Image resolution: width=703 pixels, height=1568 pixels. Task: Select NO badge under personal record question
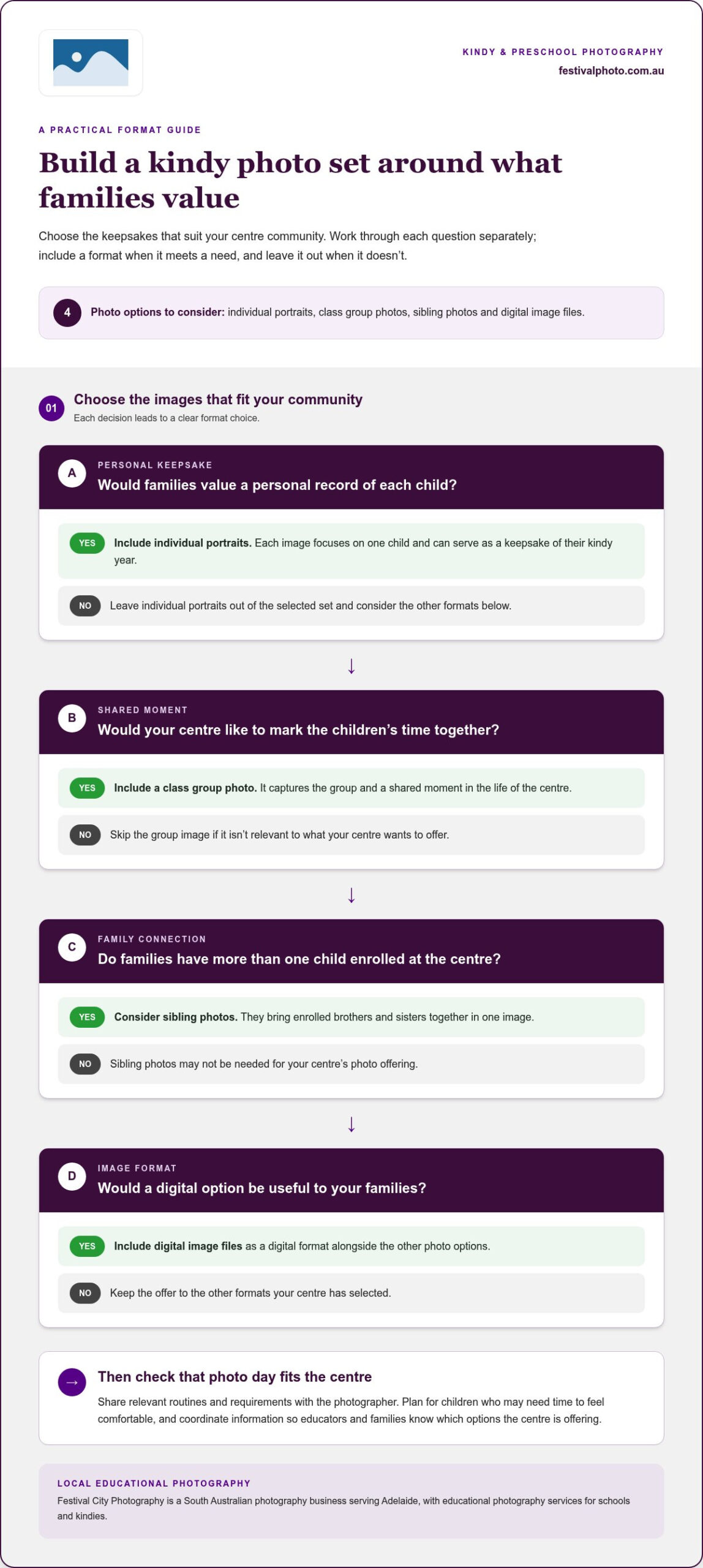(85, 606)
